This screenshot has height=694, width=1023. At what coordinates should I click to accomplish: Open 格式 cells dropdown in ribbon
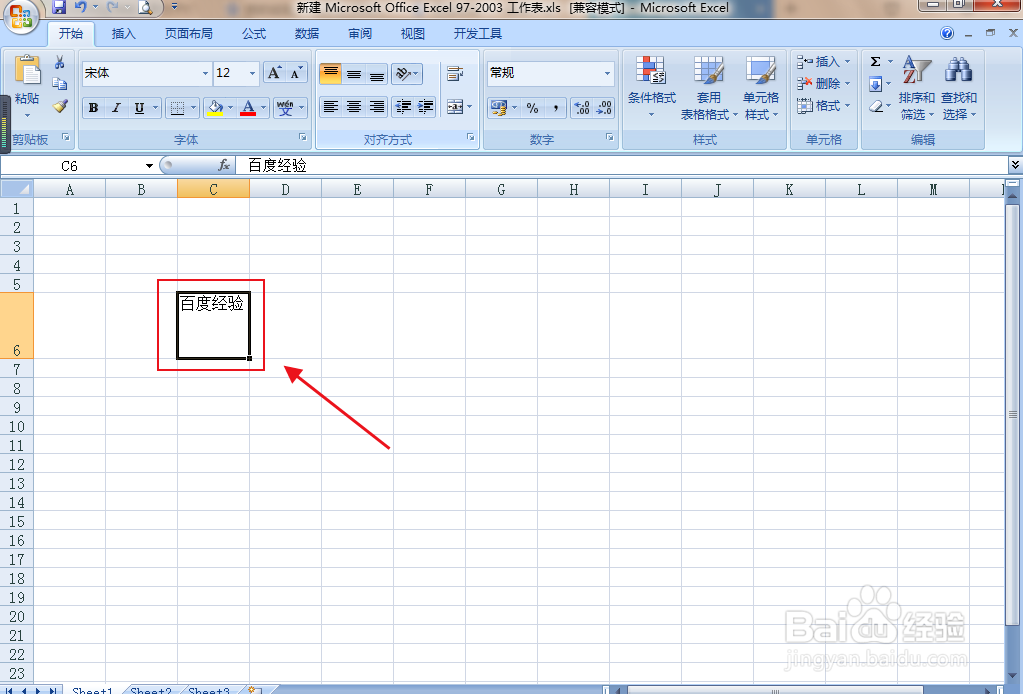tap(824, 106)
